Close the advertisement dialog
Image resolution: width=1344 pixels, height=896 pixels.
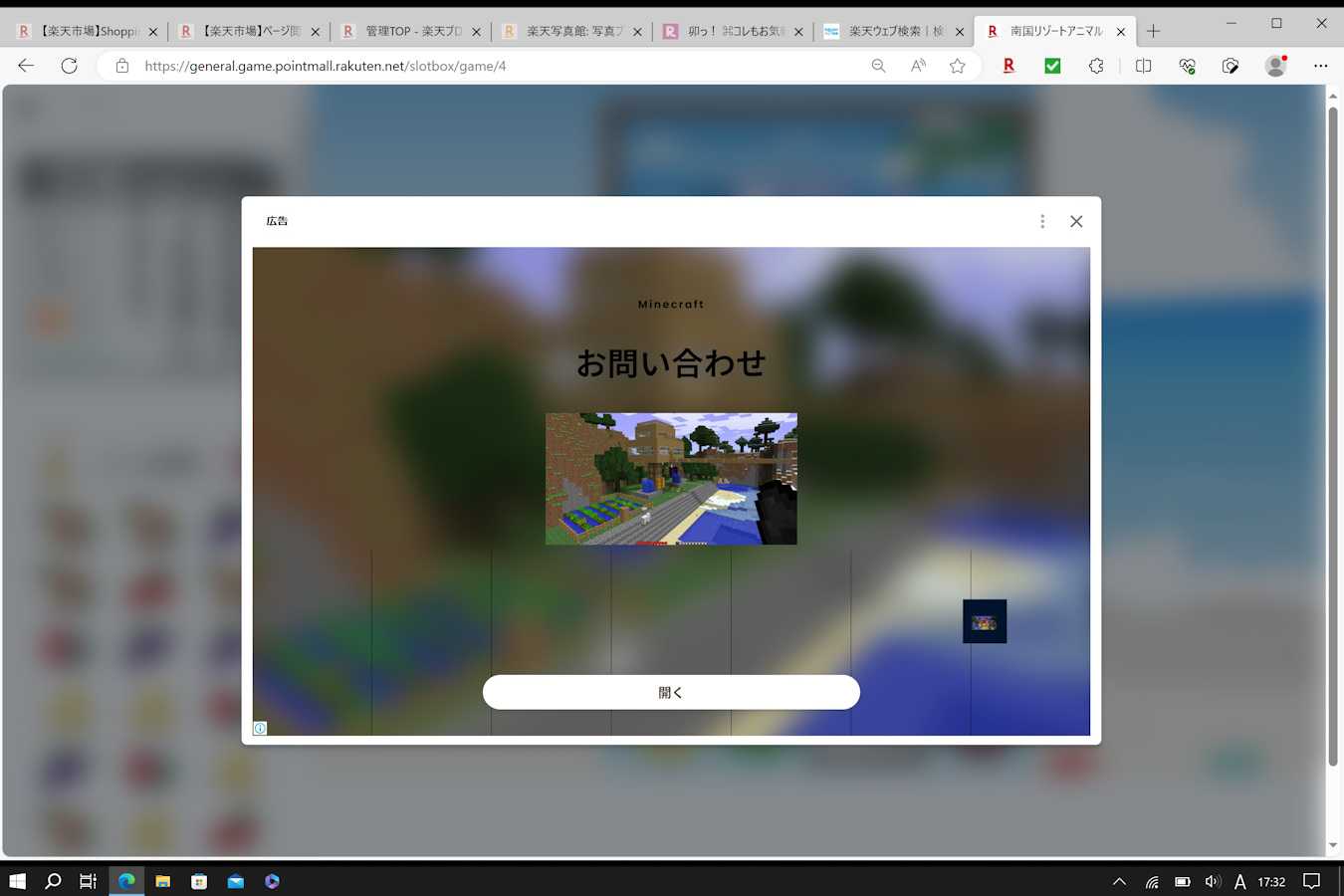(x=1076, y=221)
